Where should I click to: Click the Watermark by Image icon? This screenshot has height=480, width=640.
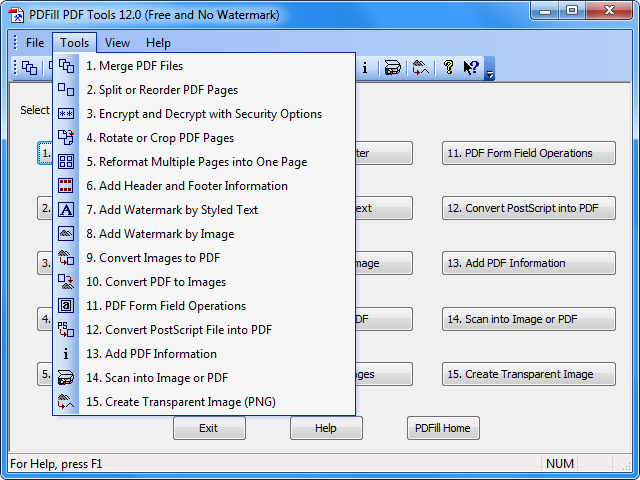click(66, 233)
